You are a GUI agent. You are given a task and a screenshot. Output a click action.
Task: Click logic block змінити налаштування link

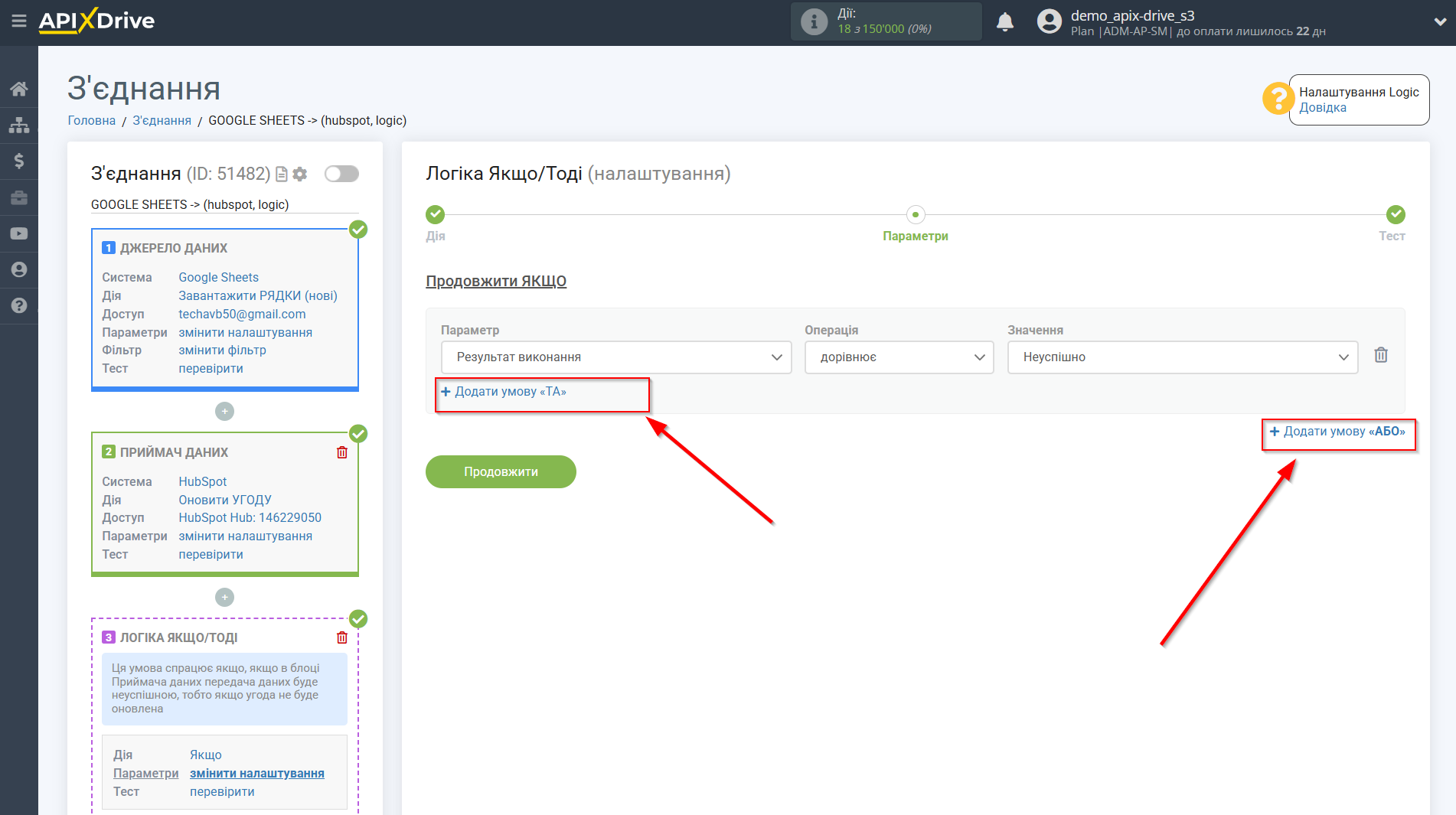[256, 773]
